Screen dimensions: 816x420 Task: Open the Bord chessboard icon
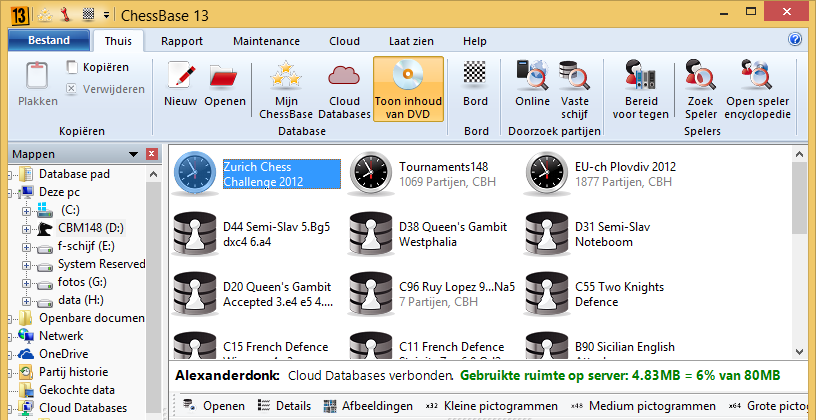click(x=475, y=73)
